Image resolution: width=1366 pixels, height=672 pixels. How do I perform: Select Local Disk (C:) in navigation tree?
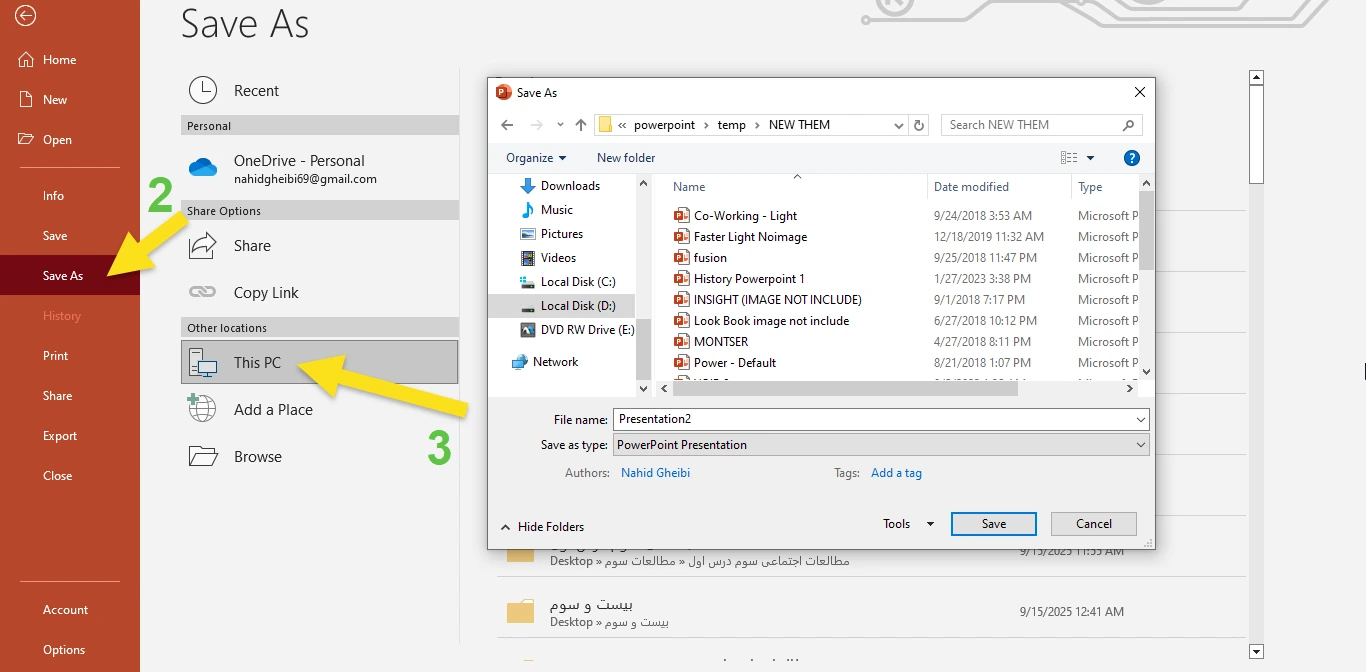577,282
